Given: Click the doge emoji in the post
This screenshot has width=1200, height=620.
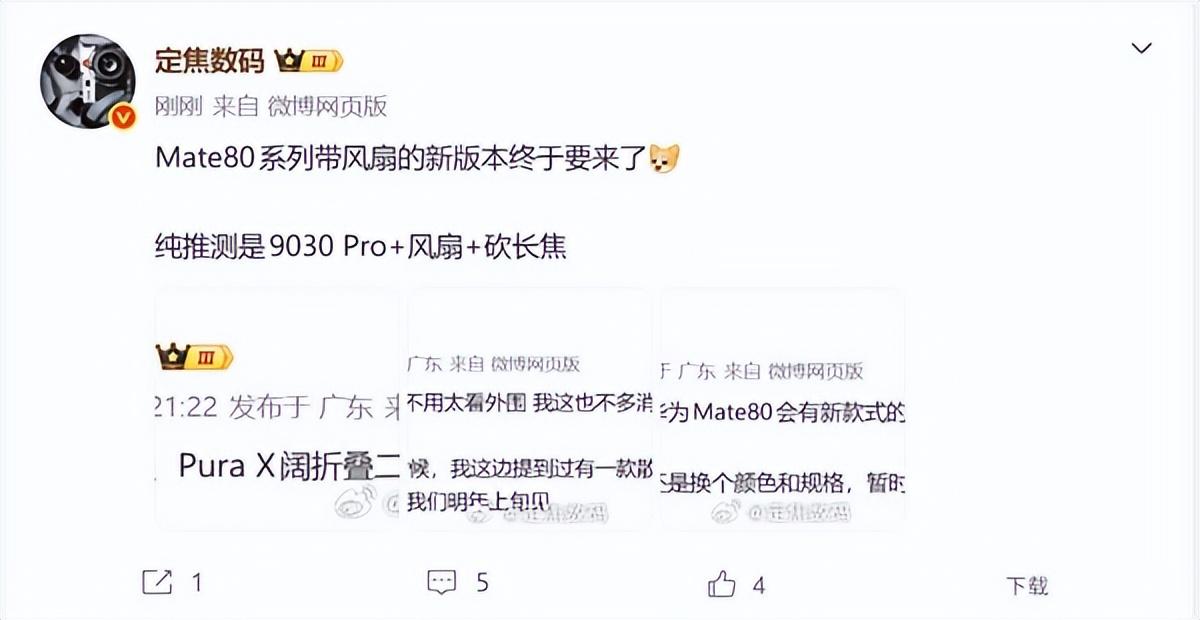Looking at the screenshot, I should click(664, 158).
